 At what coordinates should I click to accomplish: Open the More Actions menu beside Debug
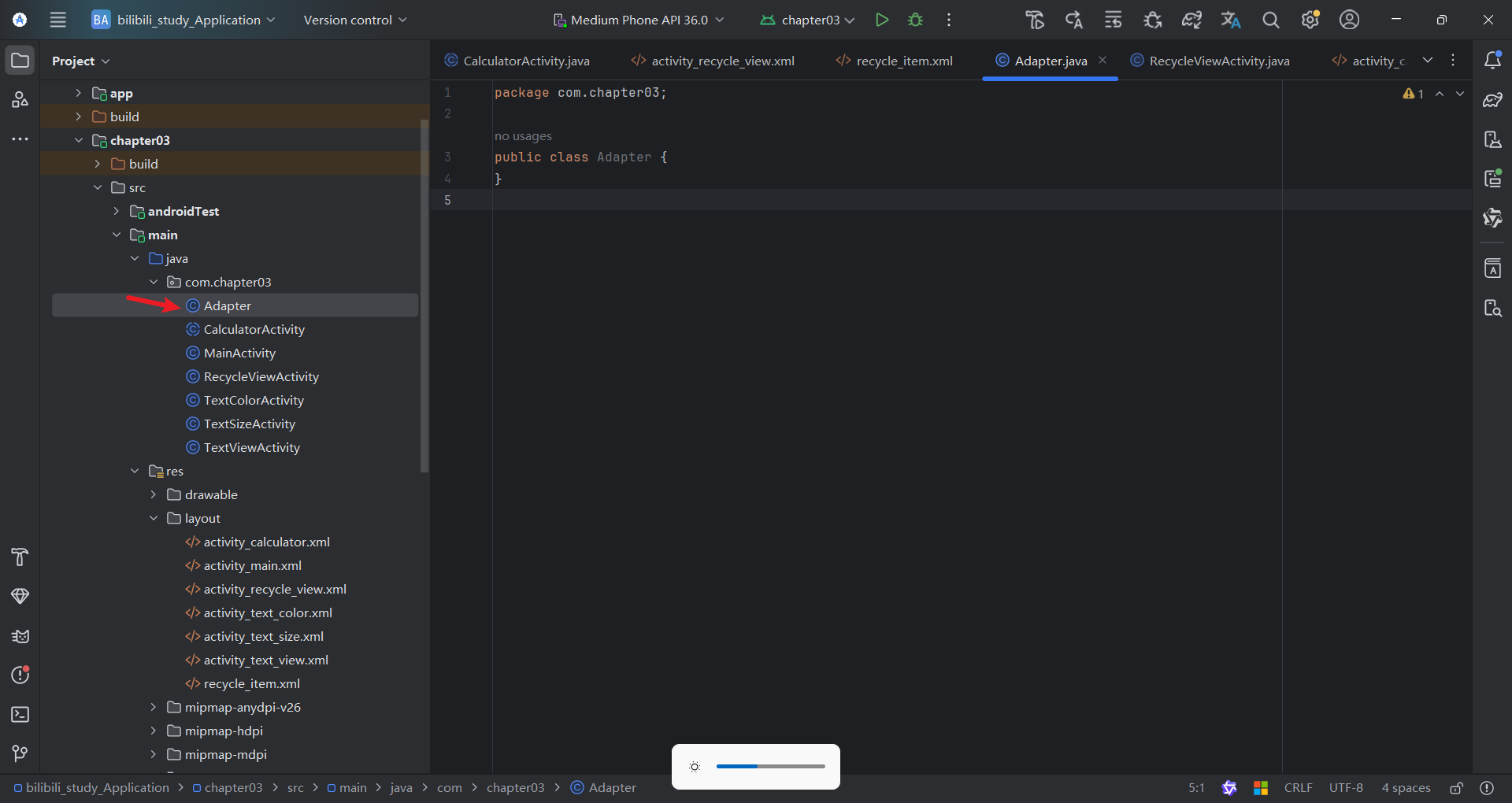[x=949, y=20]
